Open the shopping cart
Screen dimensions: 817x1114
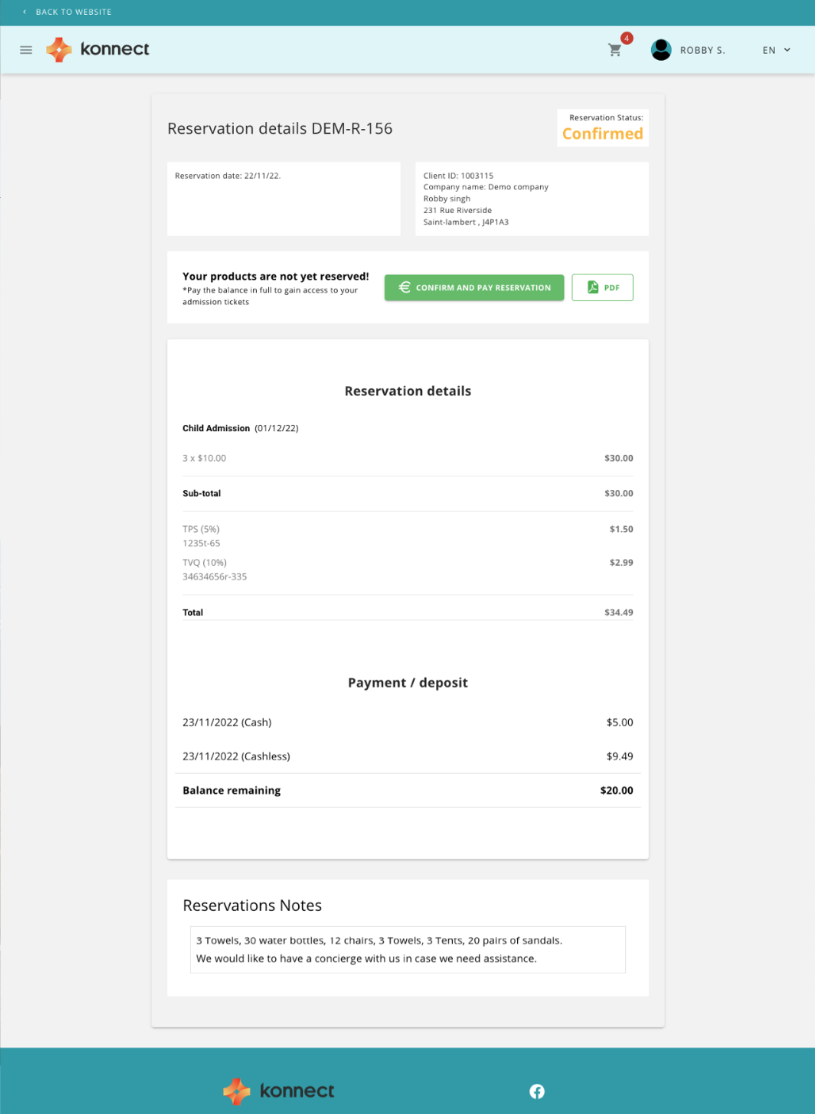click(x=615, y=50)
